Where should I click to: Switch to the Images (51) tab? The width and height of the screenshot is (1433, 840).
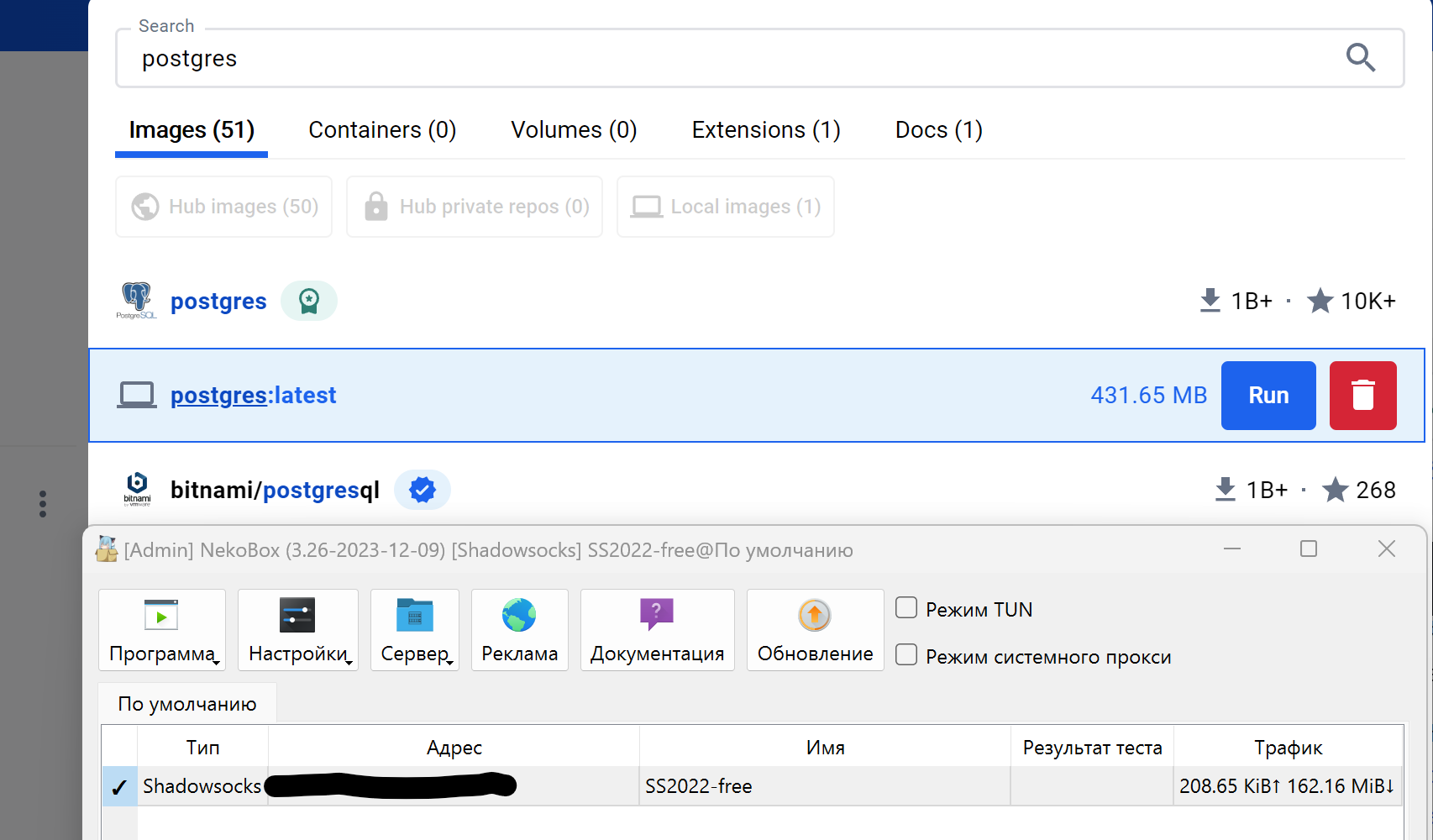tap(192, 130)
